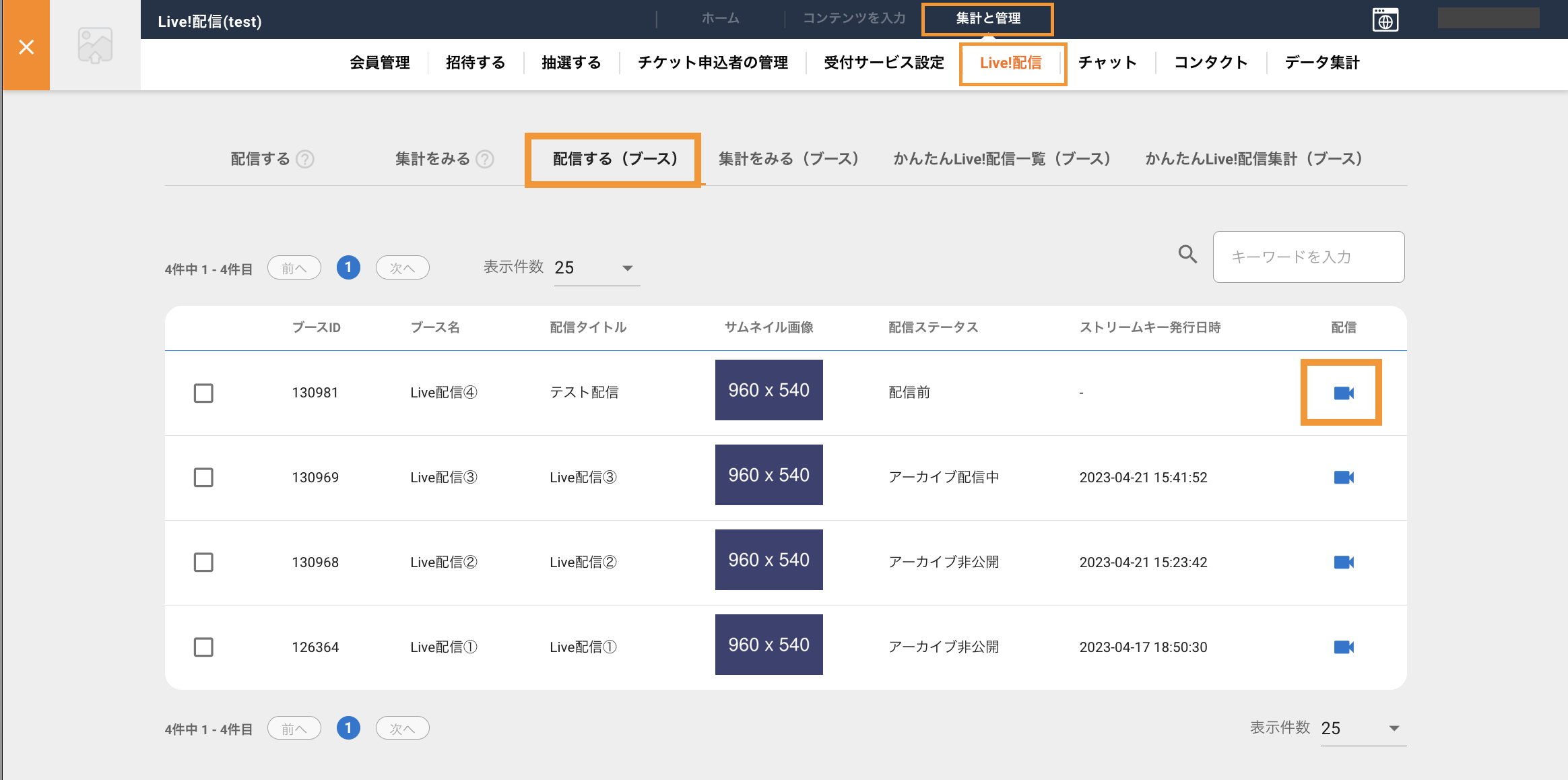Select page 1 in the bottom pagination
1568x780 pixels.
coord(348,727)
